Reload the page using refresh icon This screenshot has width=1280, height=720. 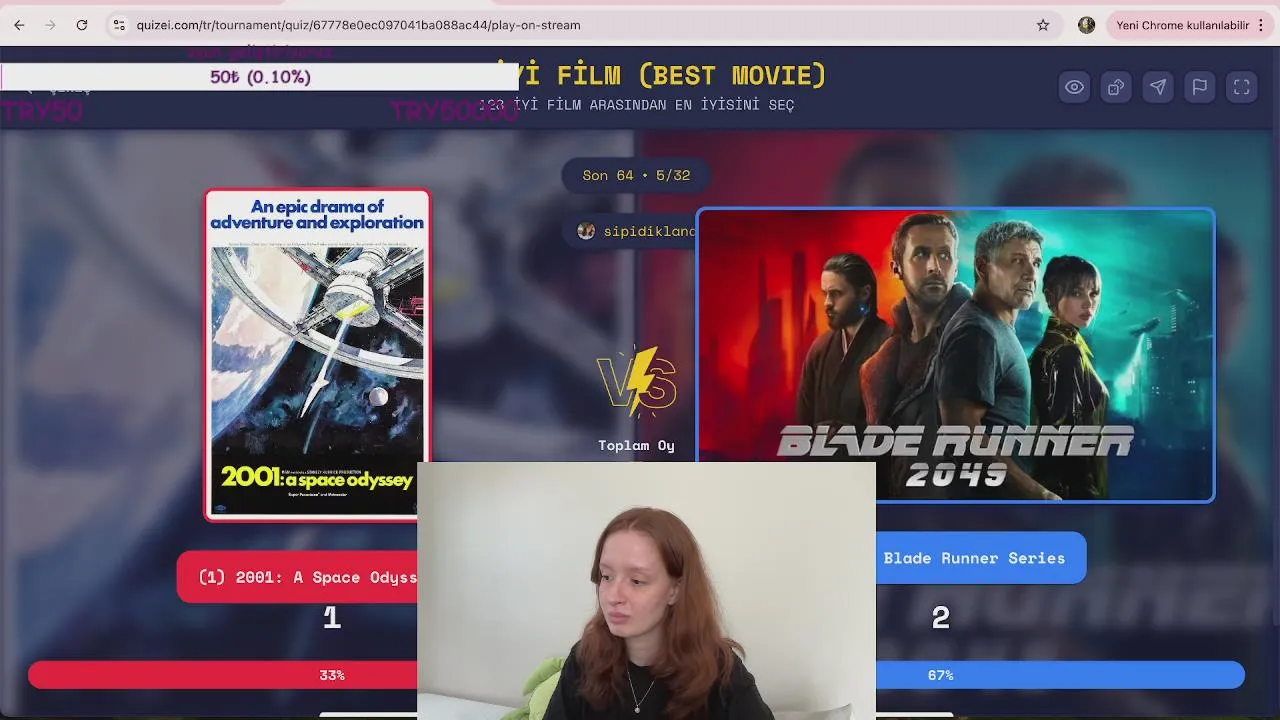82,25
